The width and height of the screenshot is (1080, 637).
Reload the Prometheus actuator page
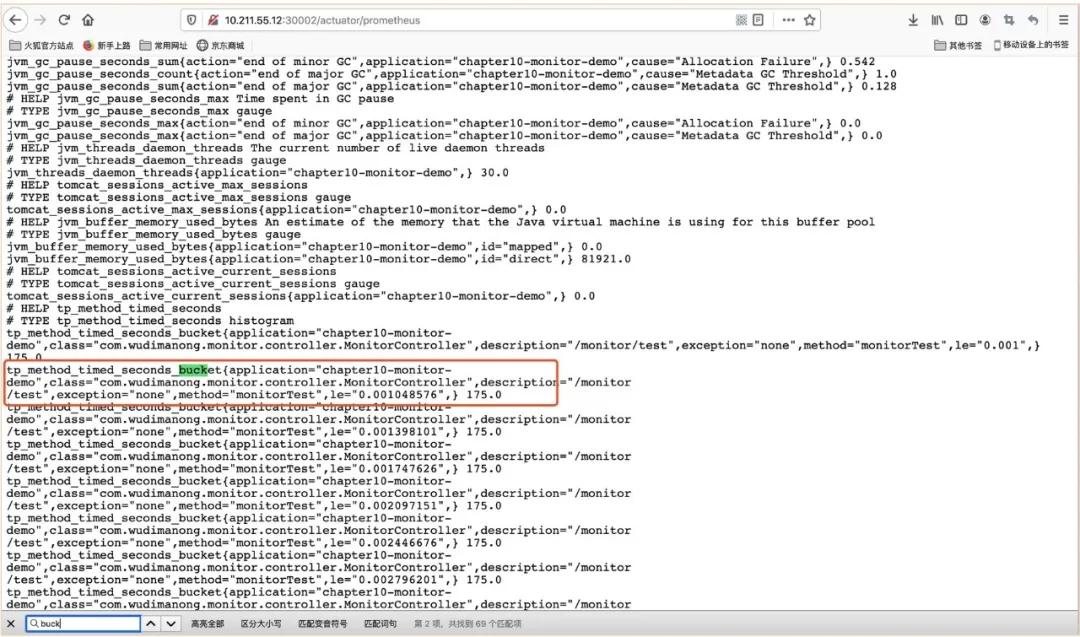64,20
